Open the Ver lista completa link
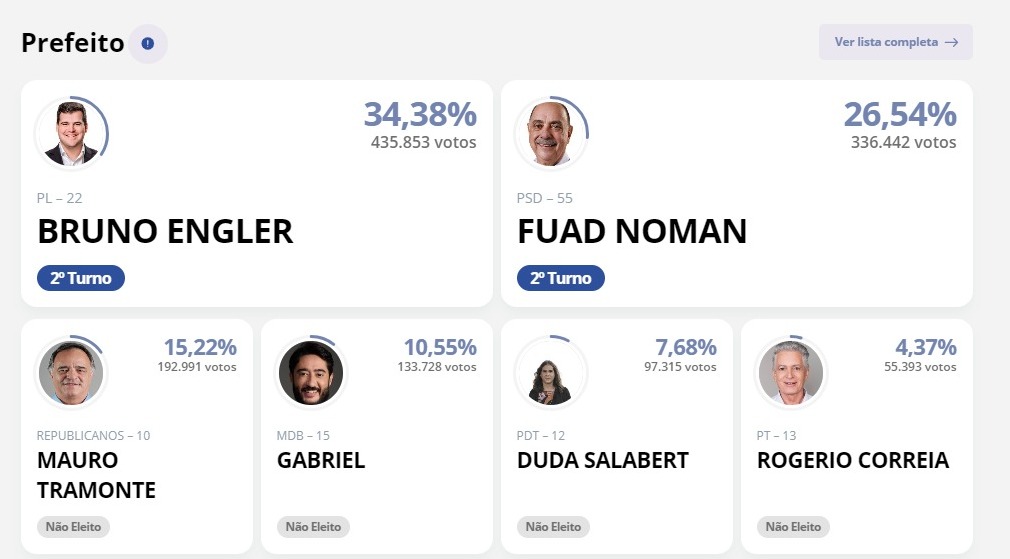The height and width of the screenshot is (559, 1010). [895, 42]
